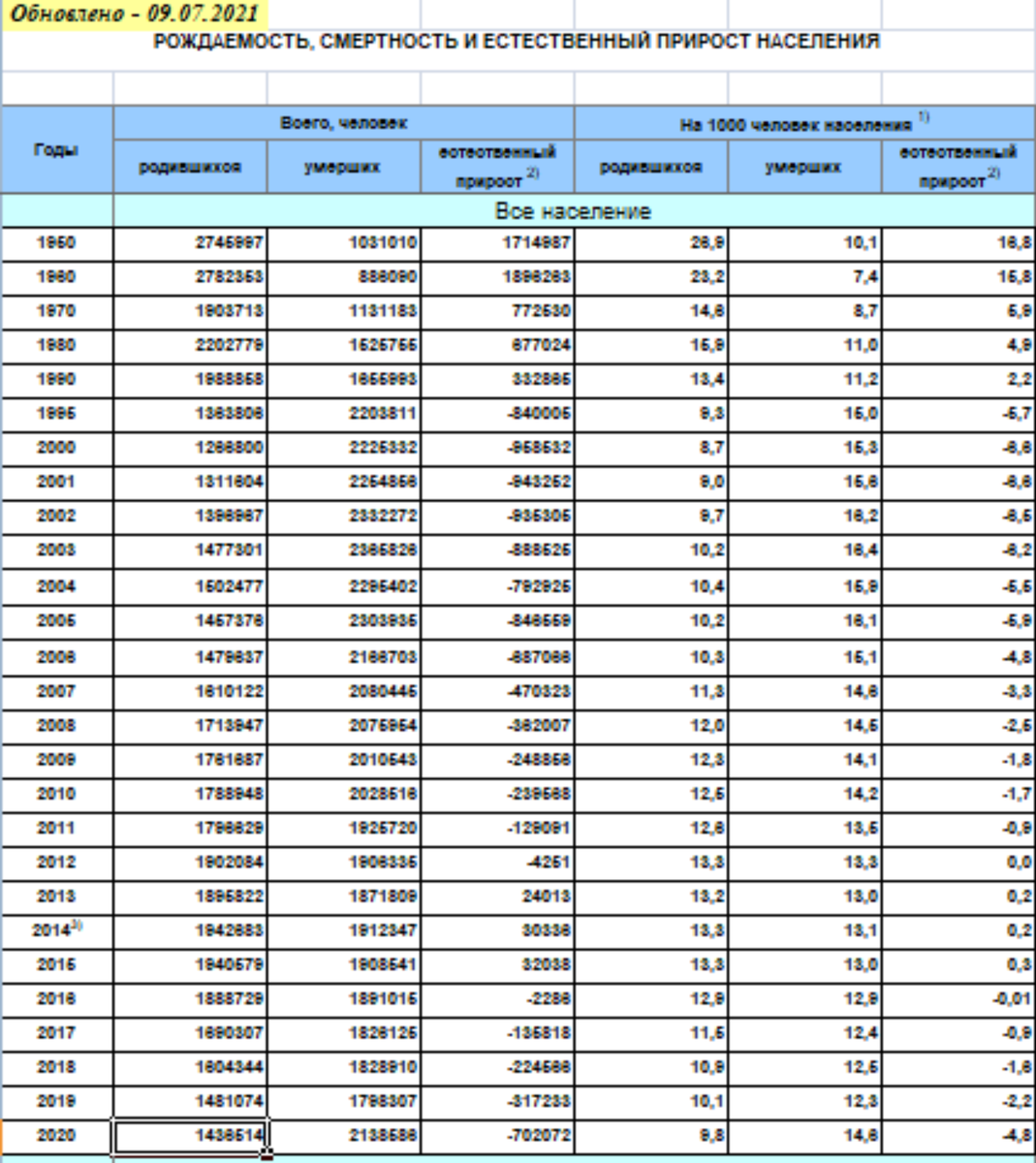Image resolution: width=1036 pixels, height=1163 pixels.
Task: Select natural increase total in 1970 row
Action: 497,311
